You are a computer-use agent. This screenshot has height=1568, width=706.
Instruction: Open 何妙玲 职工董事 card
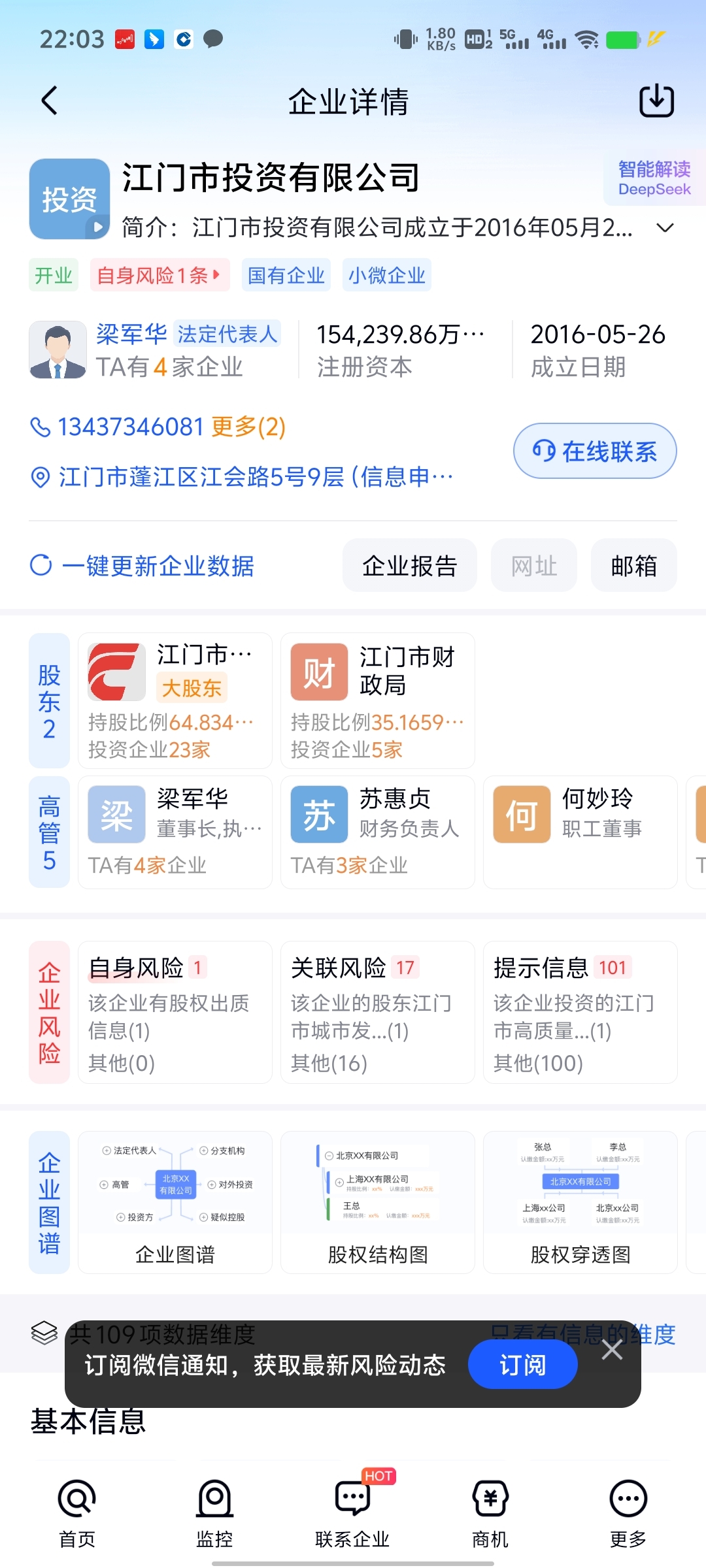tap(580, 832)
